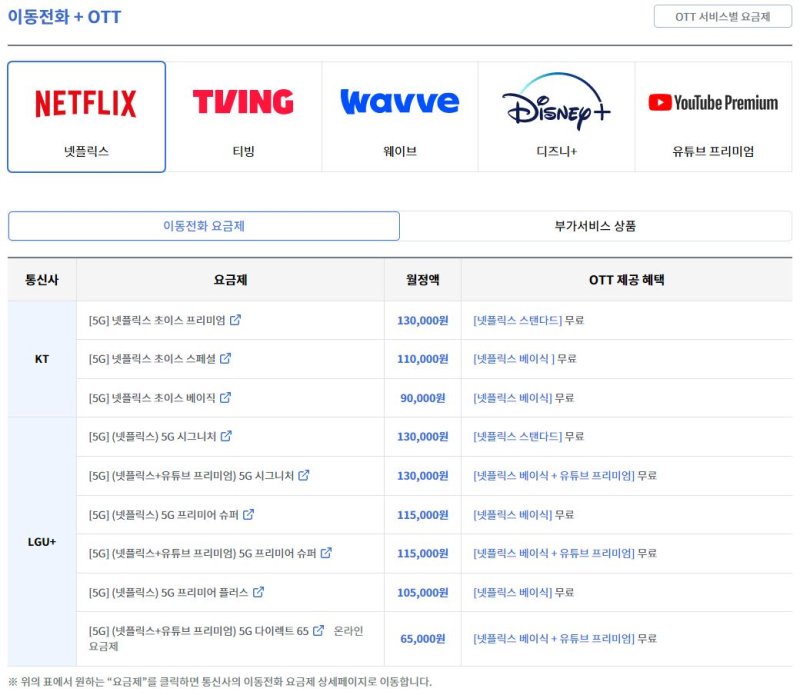Select the TVING logo card

pyautogui.click(x=243, y=117)
